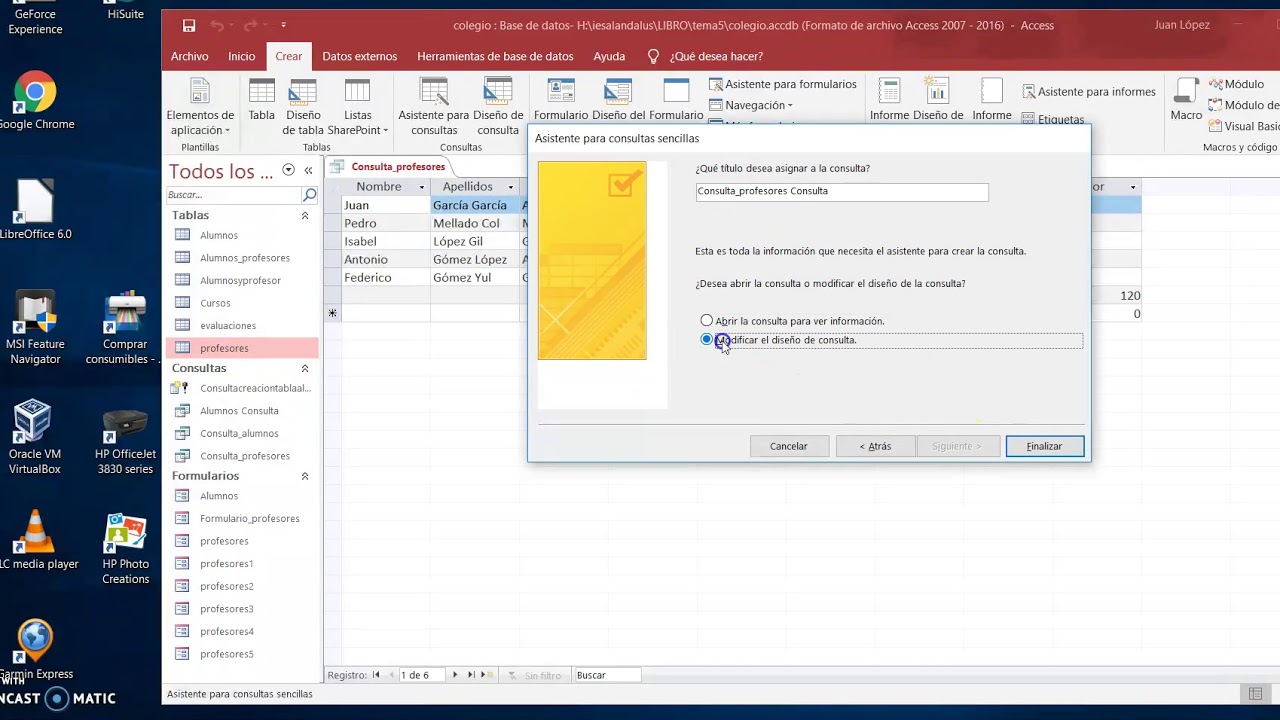Open Herramientas de base de datos tab
Viewport: 1280px width, 720px height.
495,56
